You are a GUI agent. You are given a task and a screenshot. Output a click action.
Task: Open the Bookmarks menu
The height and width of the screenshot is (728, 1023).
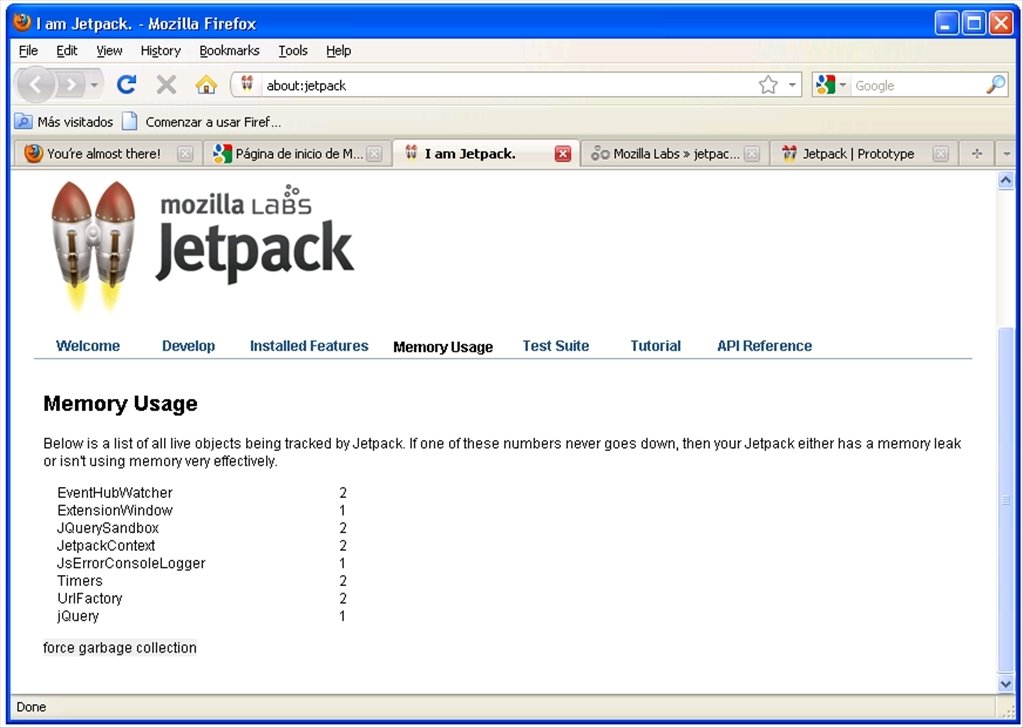229,50
